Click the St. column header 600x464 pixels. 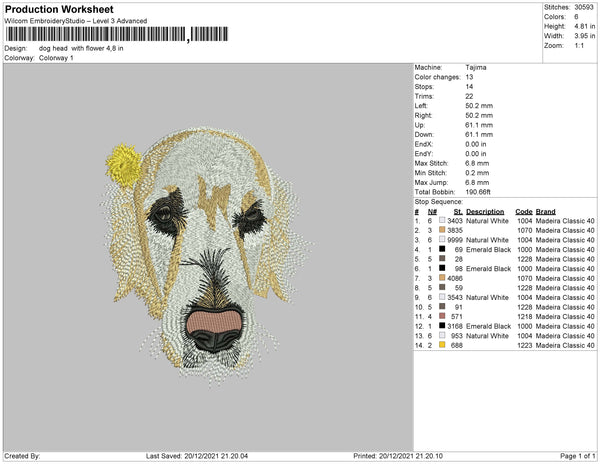point(458,212)
